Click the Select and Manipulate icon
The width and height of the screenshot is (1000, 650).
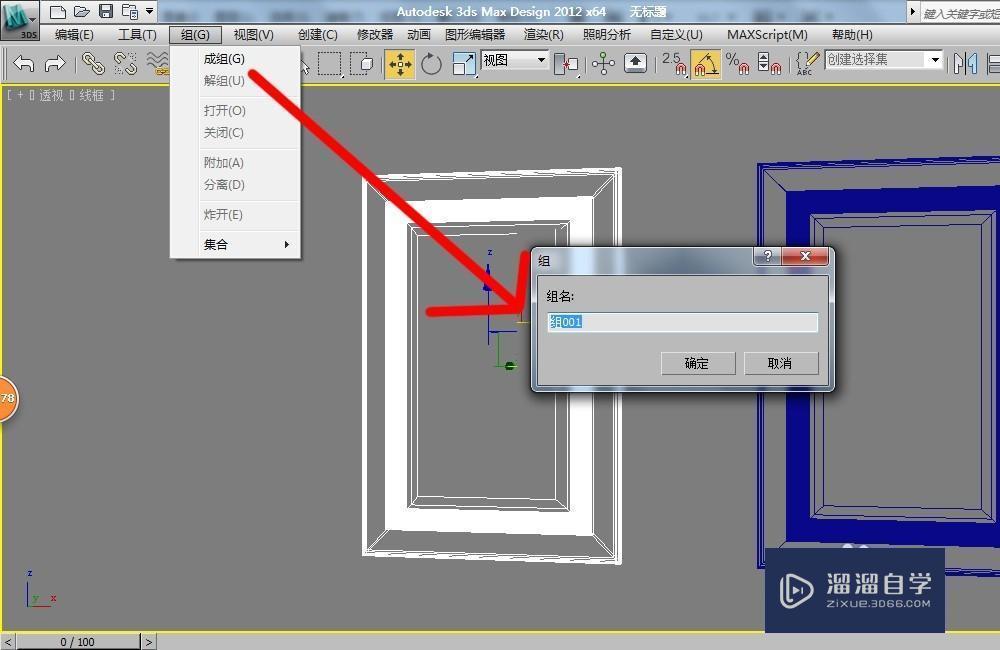click(x=603, y=64)
